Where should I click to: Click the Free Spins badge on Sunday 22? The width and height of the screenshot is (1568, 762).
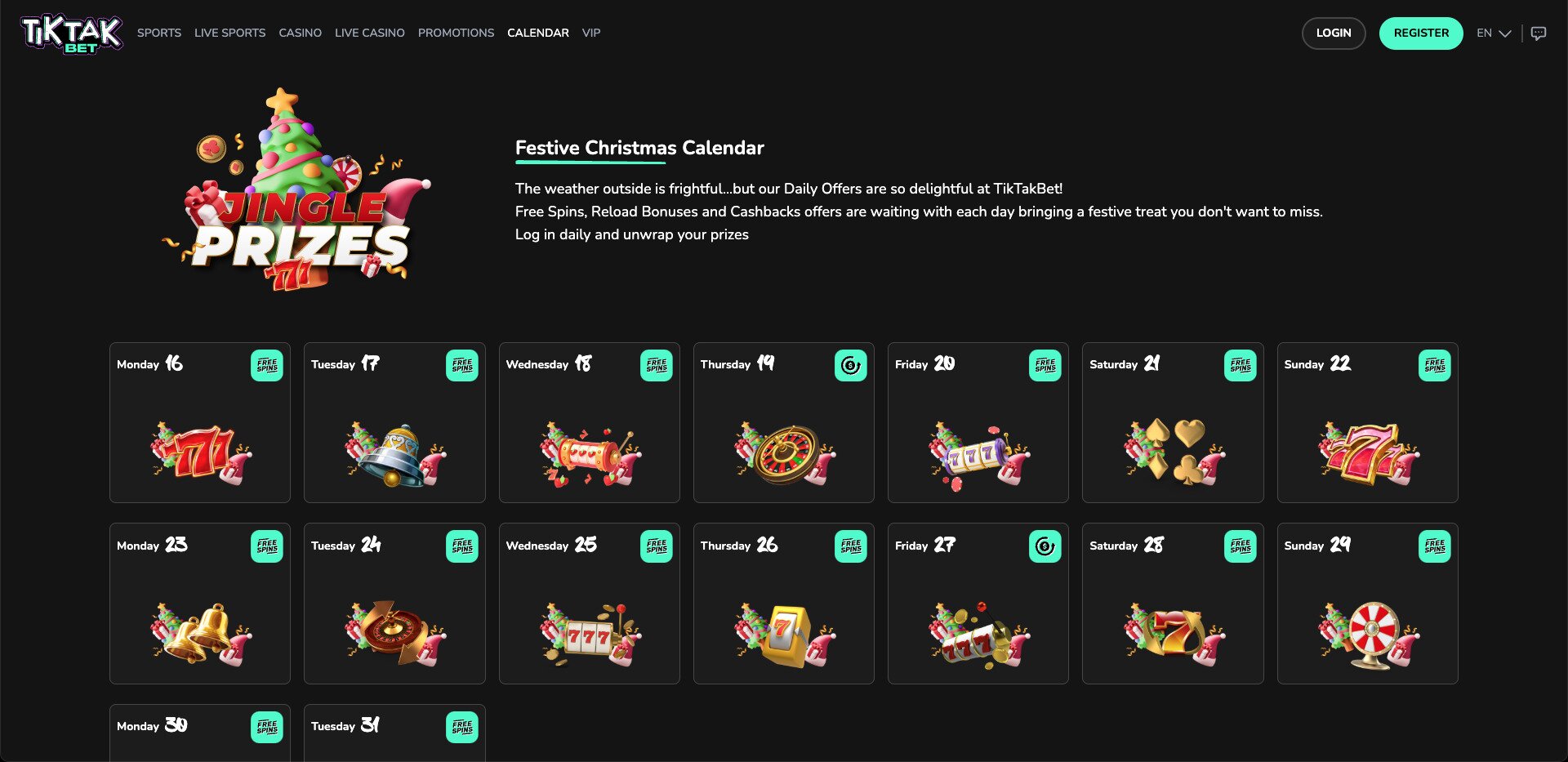coord(1434,365)
